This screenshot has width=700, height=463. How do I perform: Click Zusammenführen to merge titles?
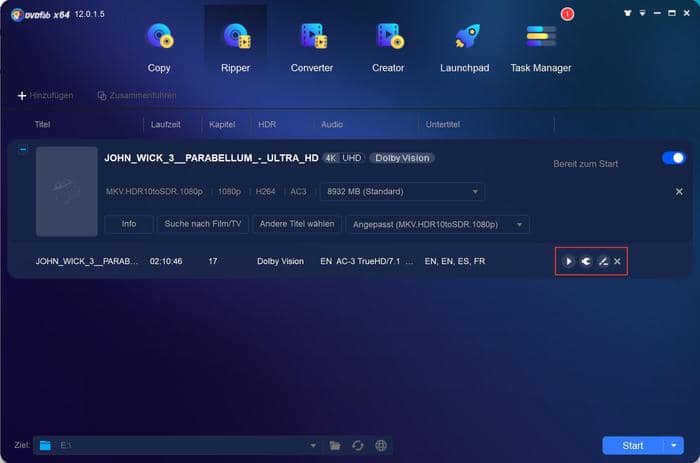(137, 96)
